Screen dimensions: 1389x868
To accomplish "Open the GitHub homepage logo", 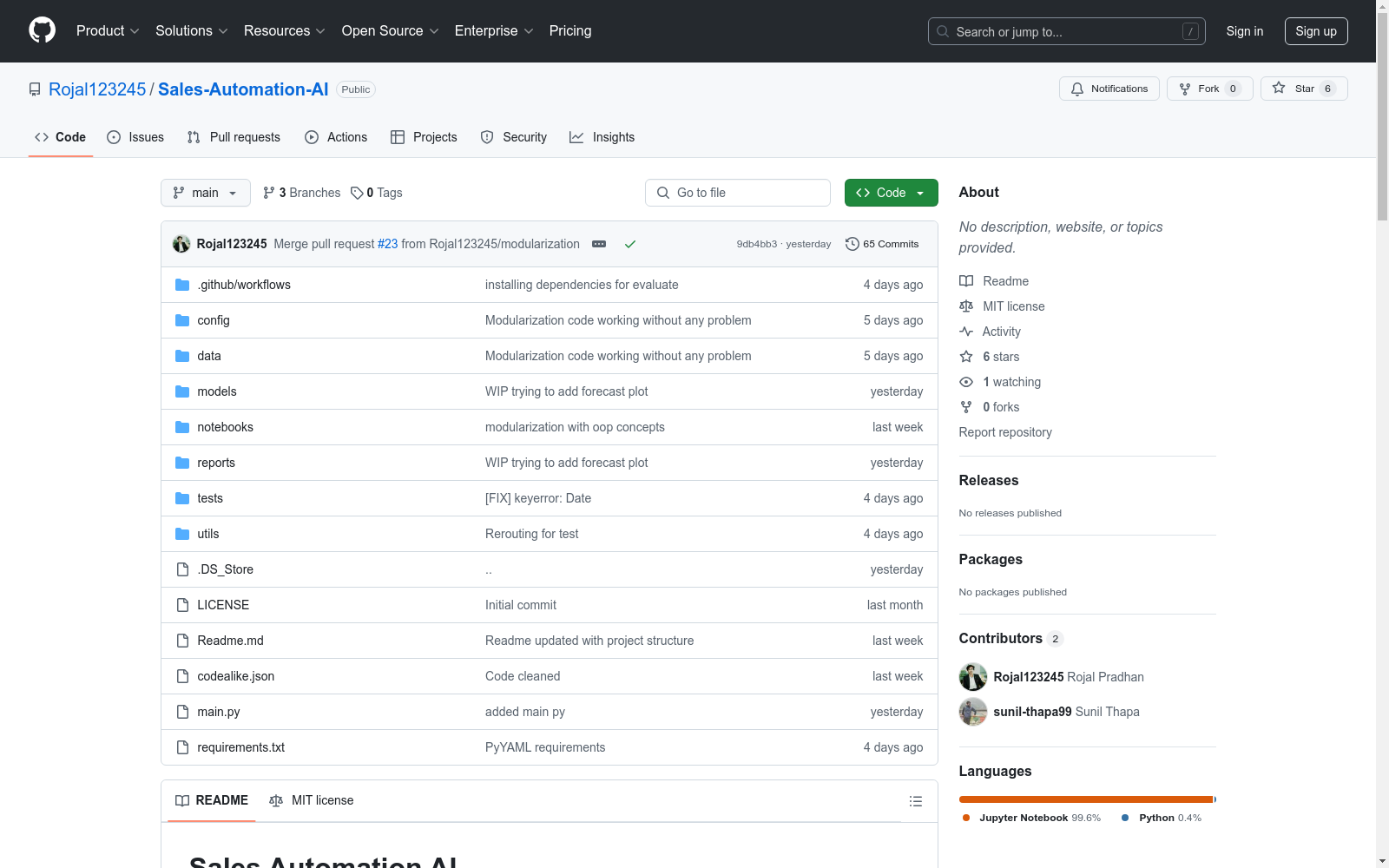I will click(42, 30).
